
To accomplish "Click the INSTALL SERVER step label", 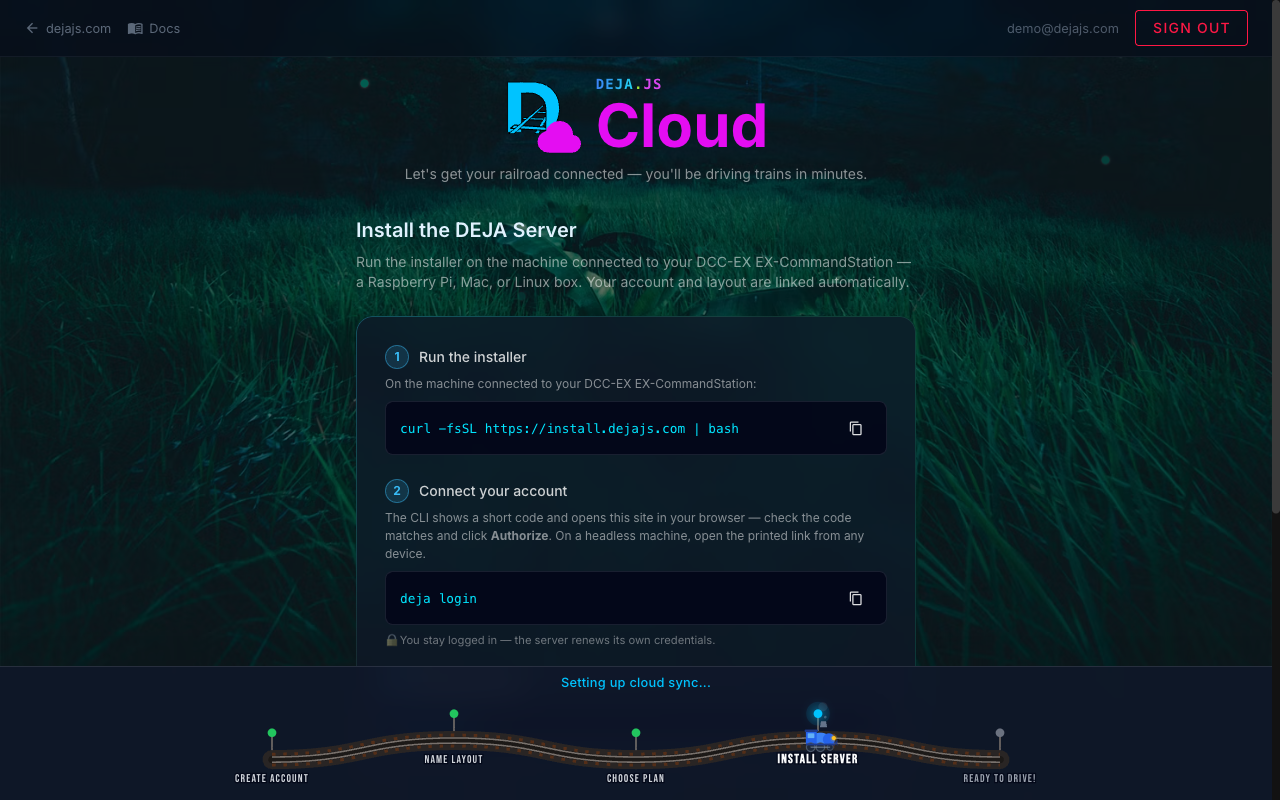I will (818, 759).
